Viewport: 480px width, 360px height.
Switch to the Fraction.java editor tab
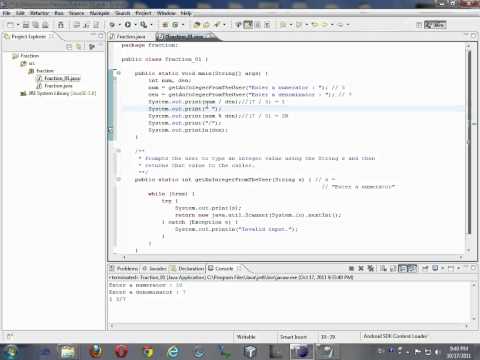click(131, 36)
